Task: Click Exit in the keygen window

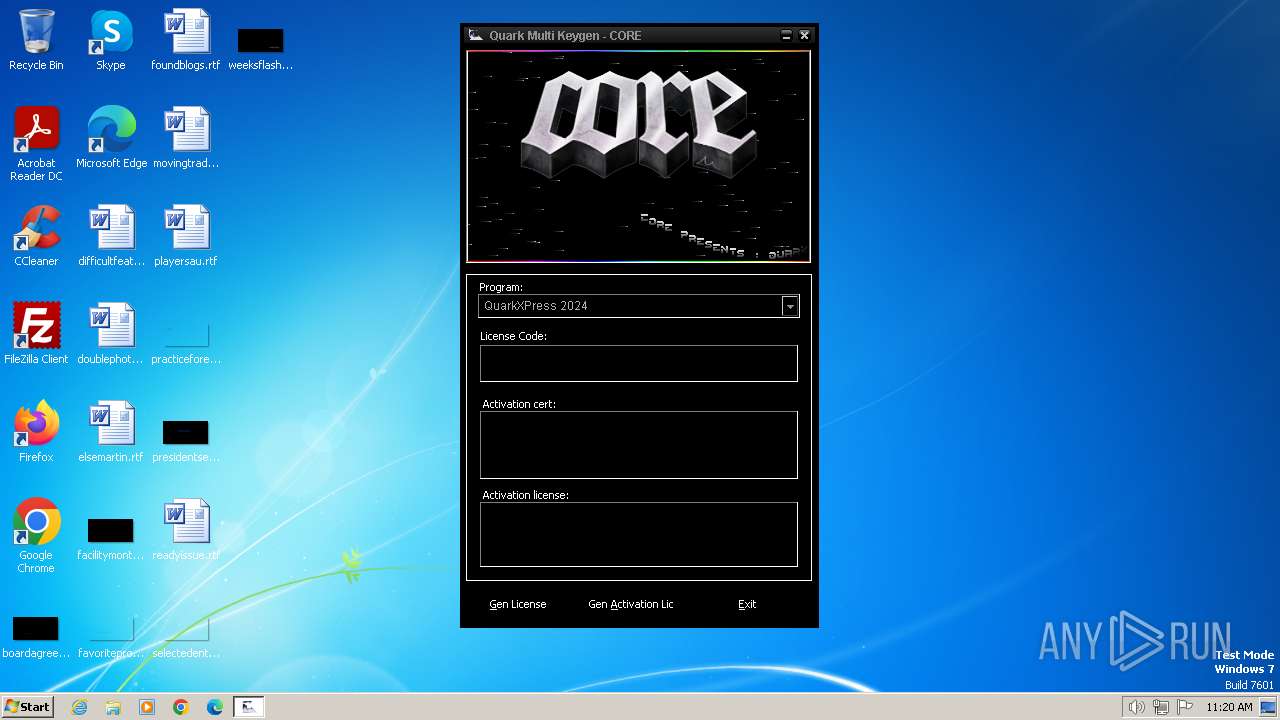Action: [747, 604]
